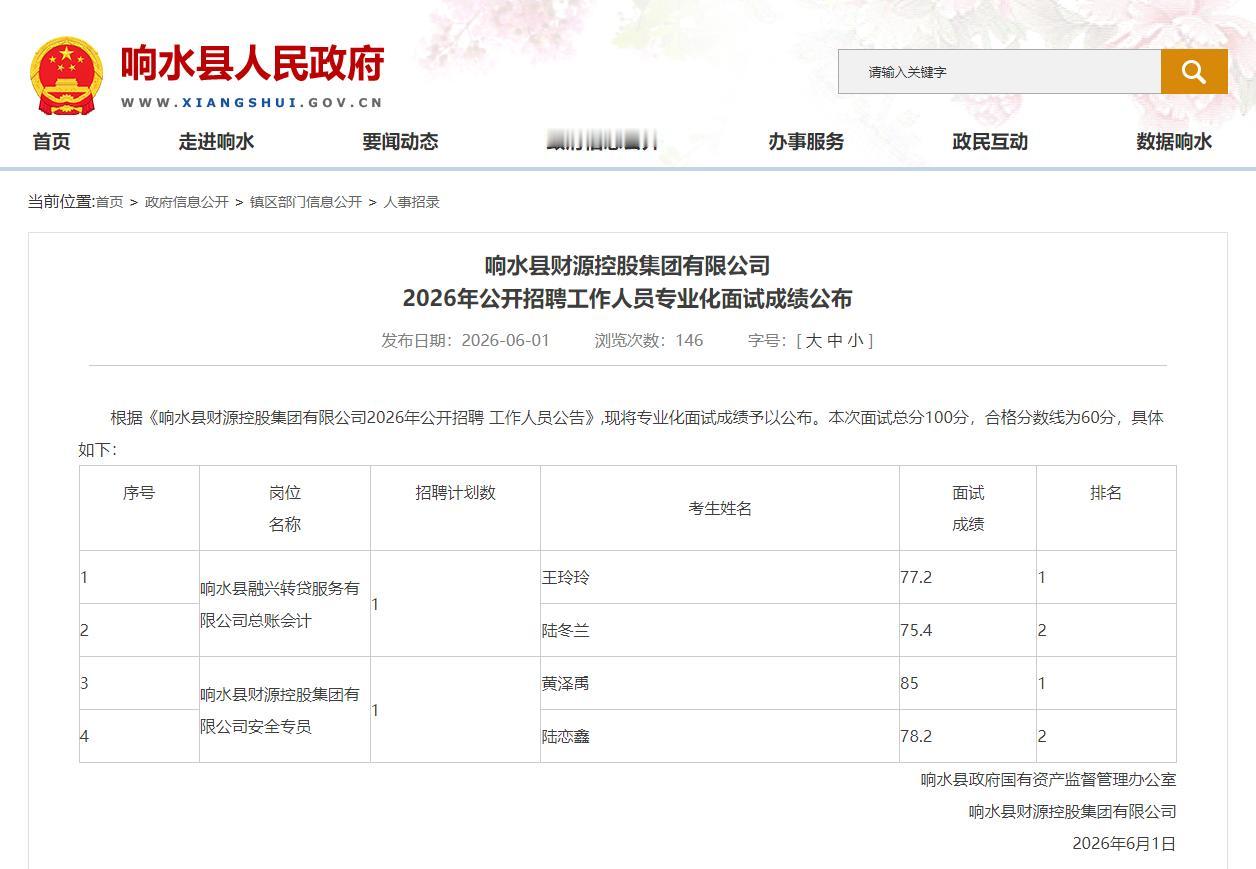This screenshot has height=869, width=1256.
Task: Click serial number 3 cell
Action: tap(139, 683)
